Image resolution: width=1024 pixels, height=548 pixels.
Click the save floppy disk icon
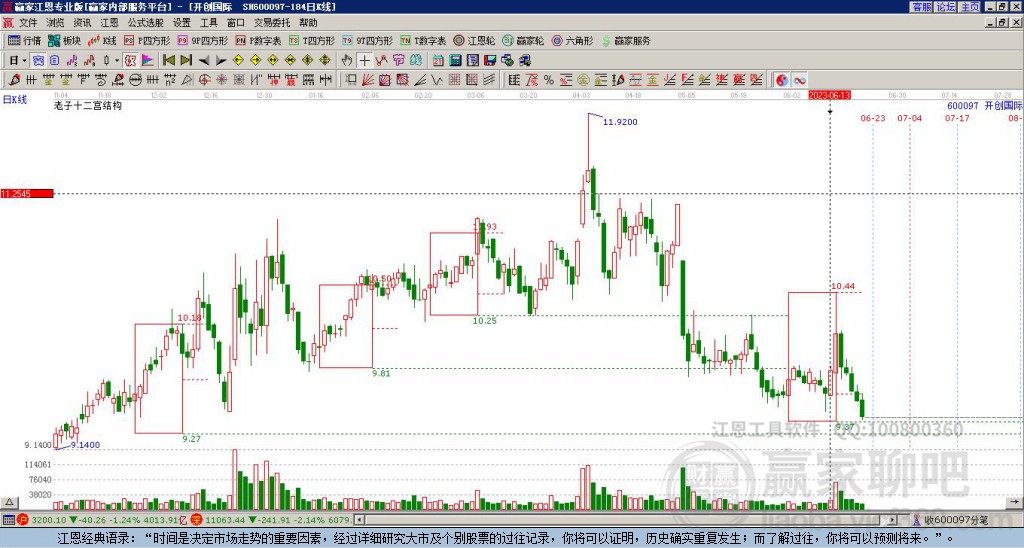click(x=490, y=60)
